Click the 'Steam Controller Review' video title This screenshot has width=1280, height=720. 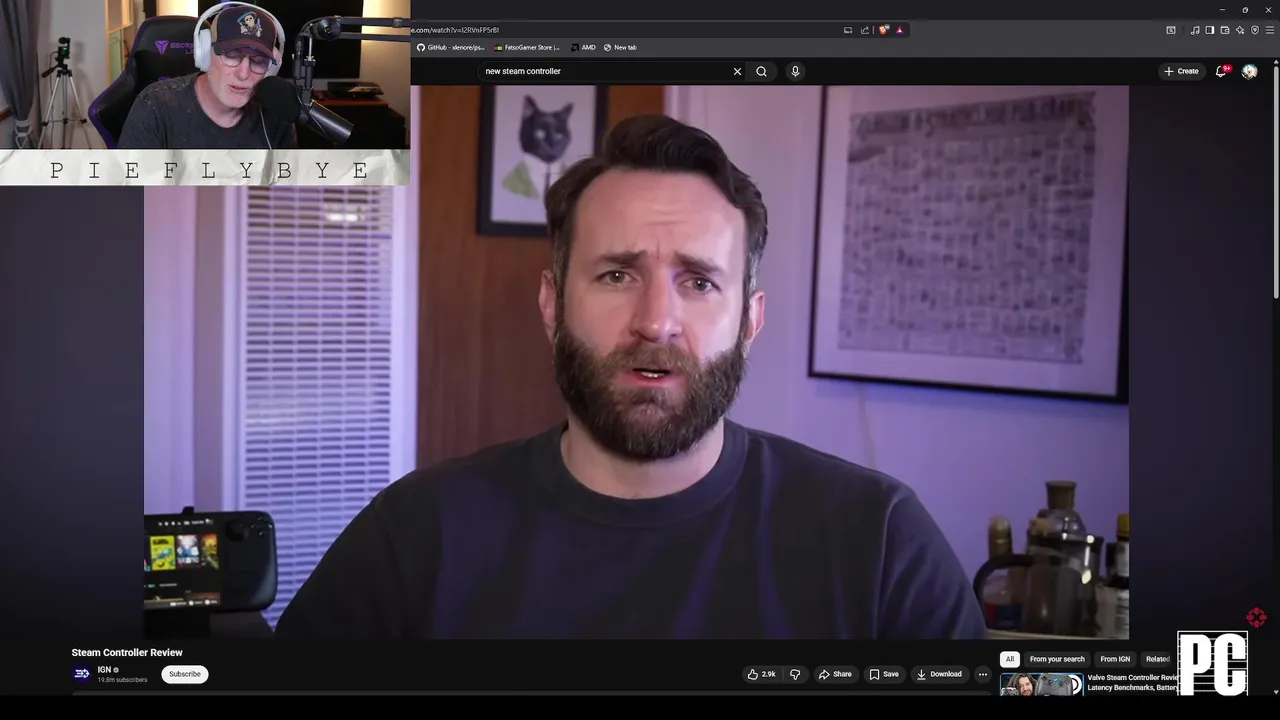pyautogui.click(x=127, y=653)
